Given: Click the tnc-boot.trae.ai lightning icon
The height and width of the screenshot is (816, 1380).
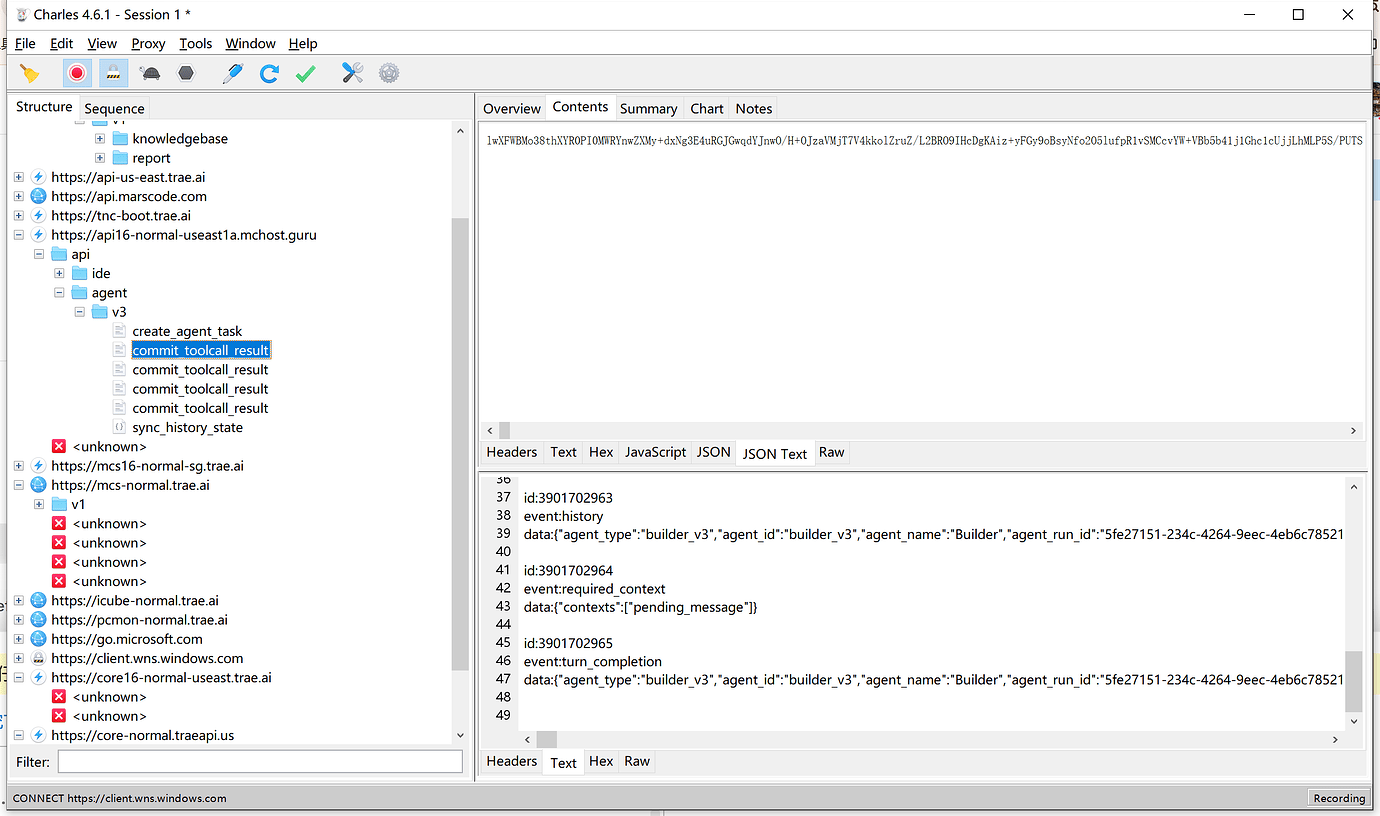Looking at the screenshot, I should (38, 216).
